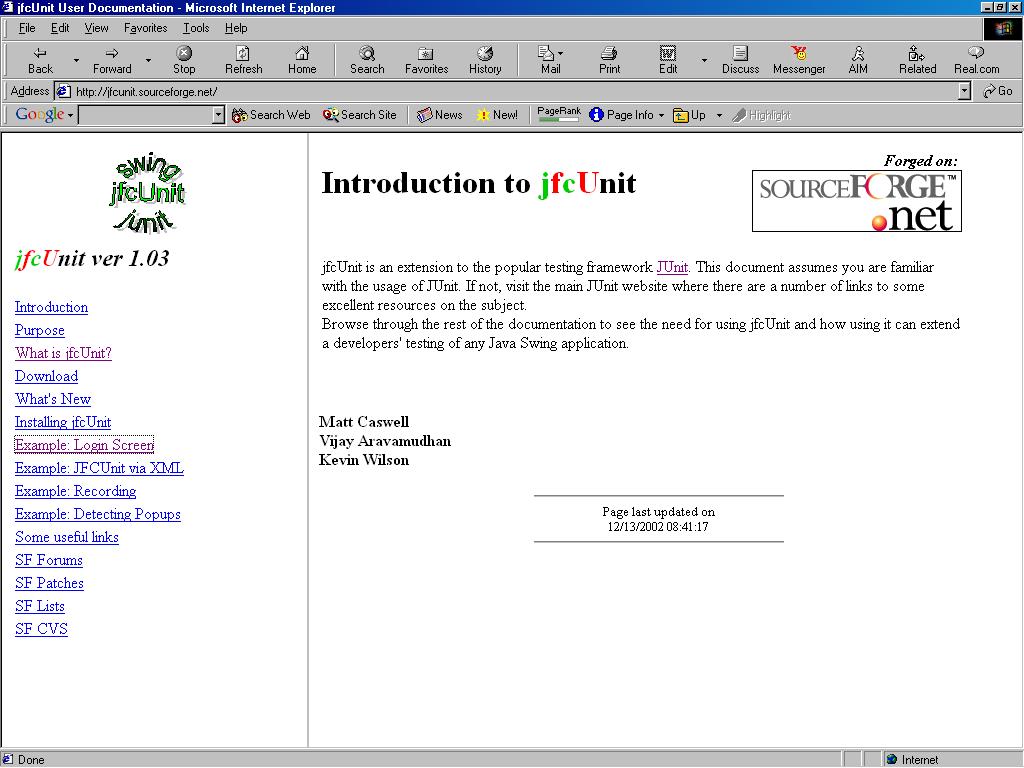
Task: Open the Mail toolbar button
Action: coord(551,60)
